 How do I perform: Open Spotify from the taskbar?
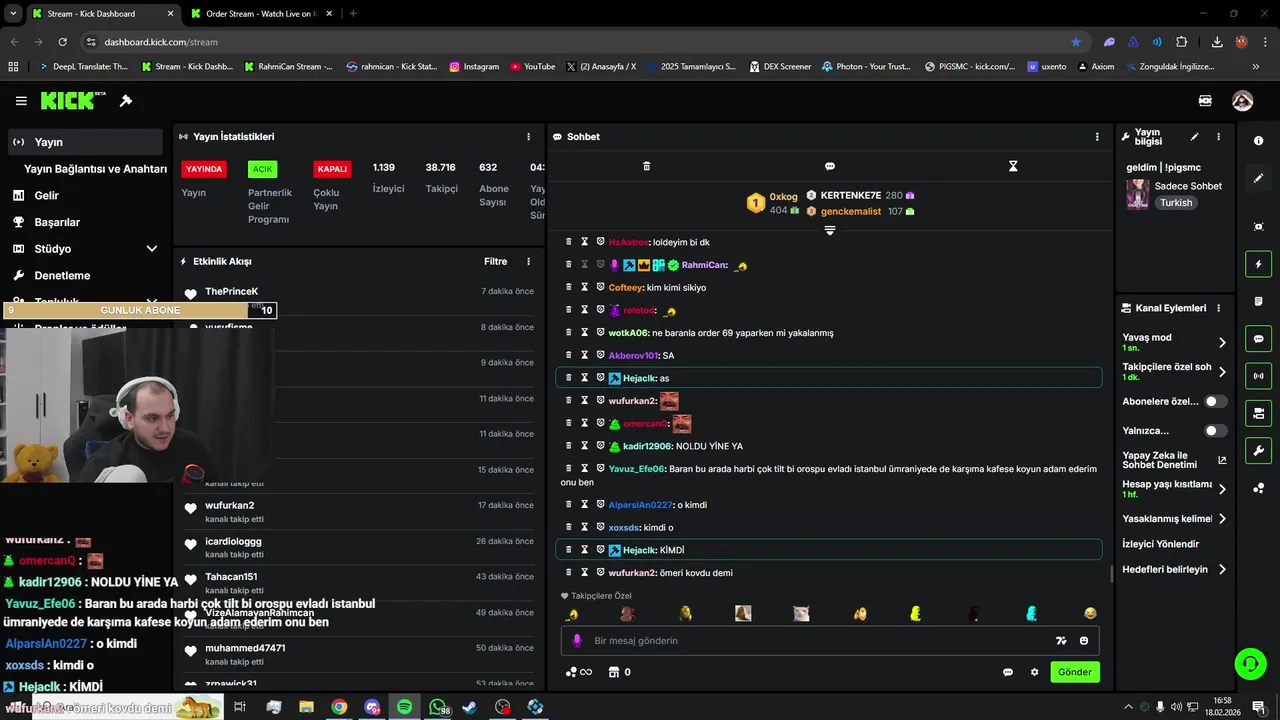coord(404,707)
